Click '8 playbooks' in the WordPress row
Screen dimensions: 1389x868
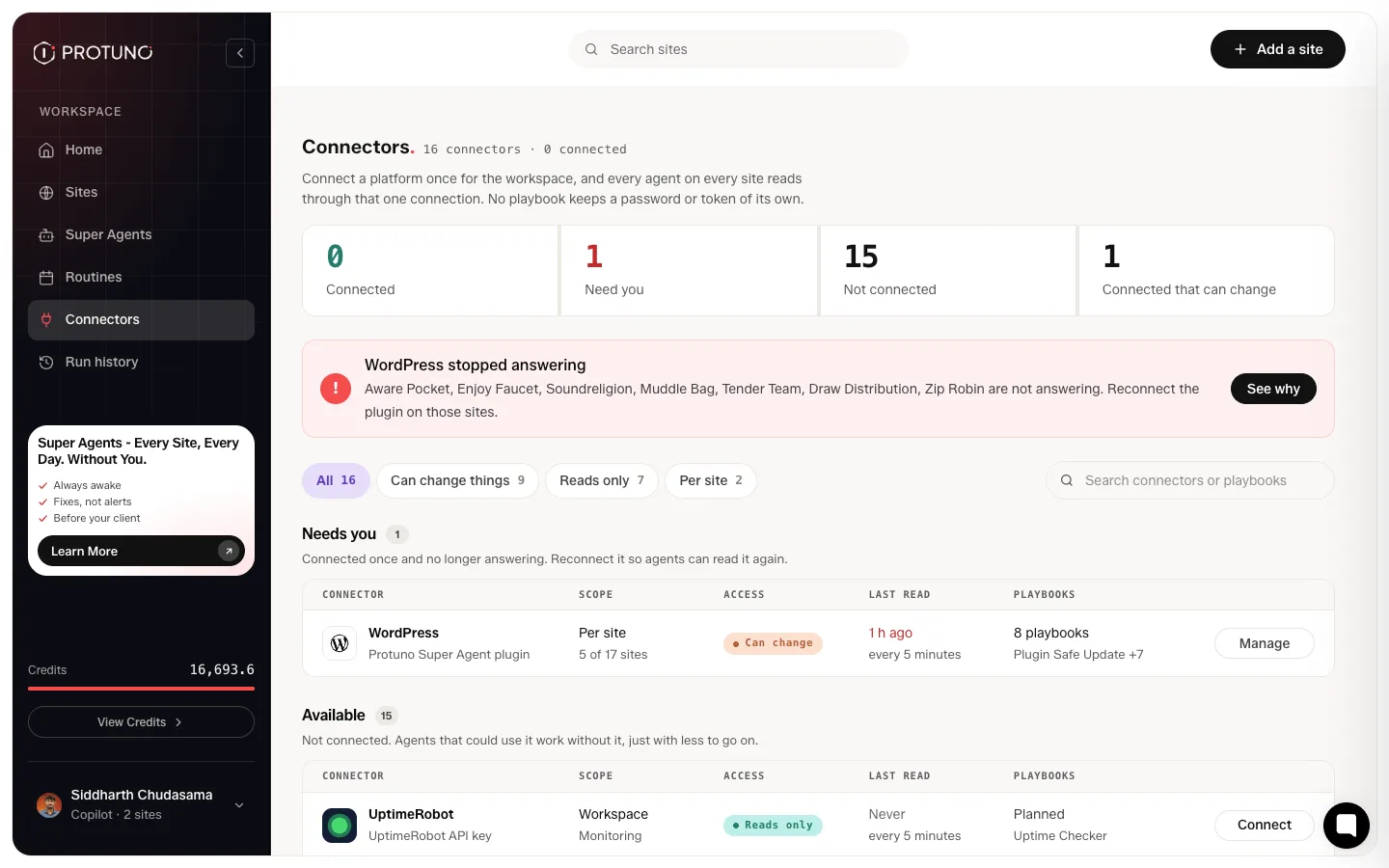(x=1050, y=633)
